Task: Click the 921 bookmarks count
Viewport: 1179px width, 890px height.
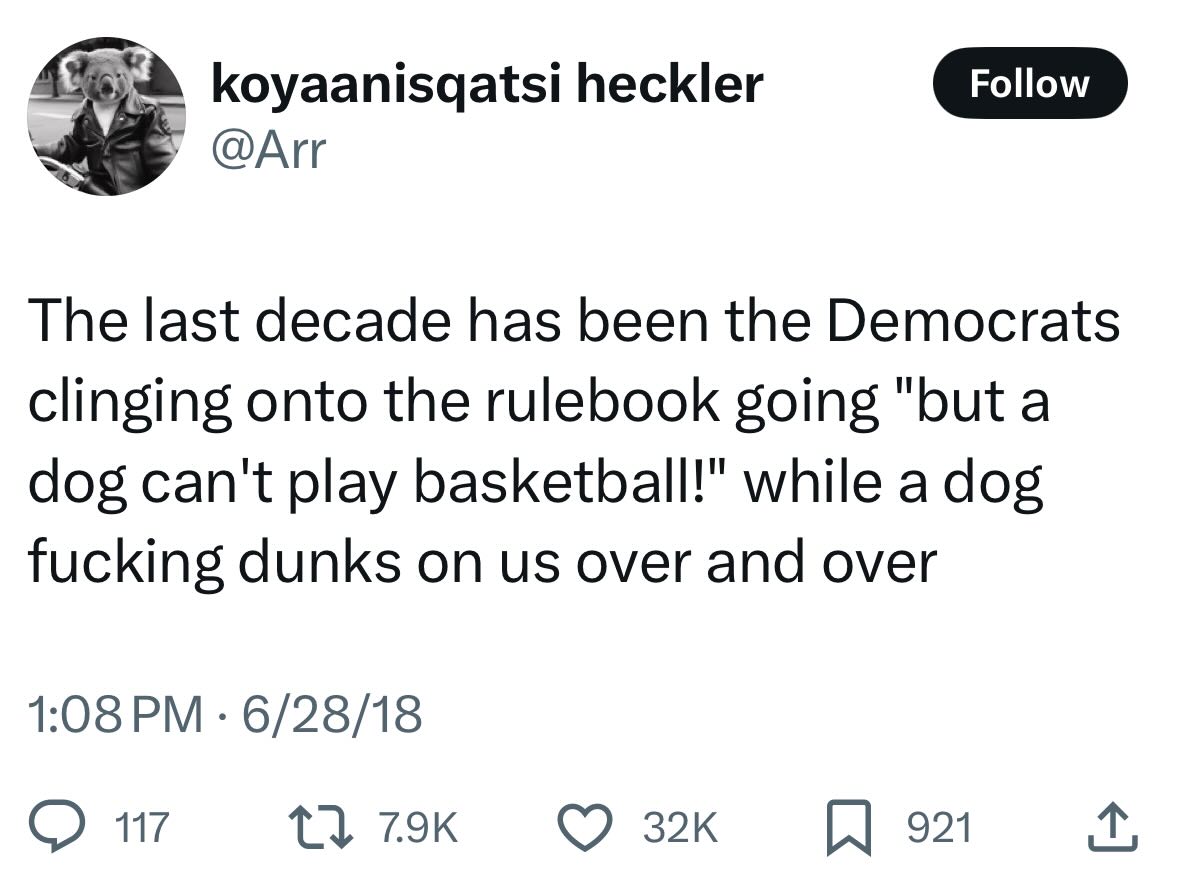Action: [x=937, y=827]
